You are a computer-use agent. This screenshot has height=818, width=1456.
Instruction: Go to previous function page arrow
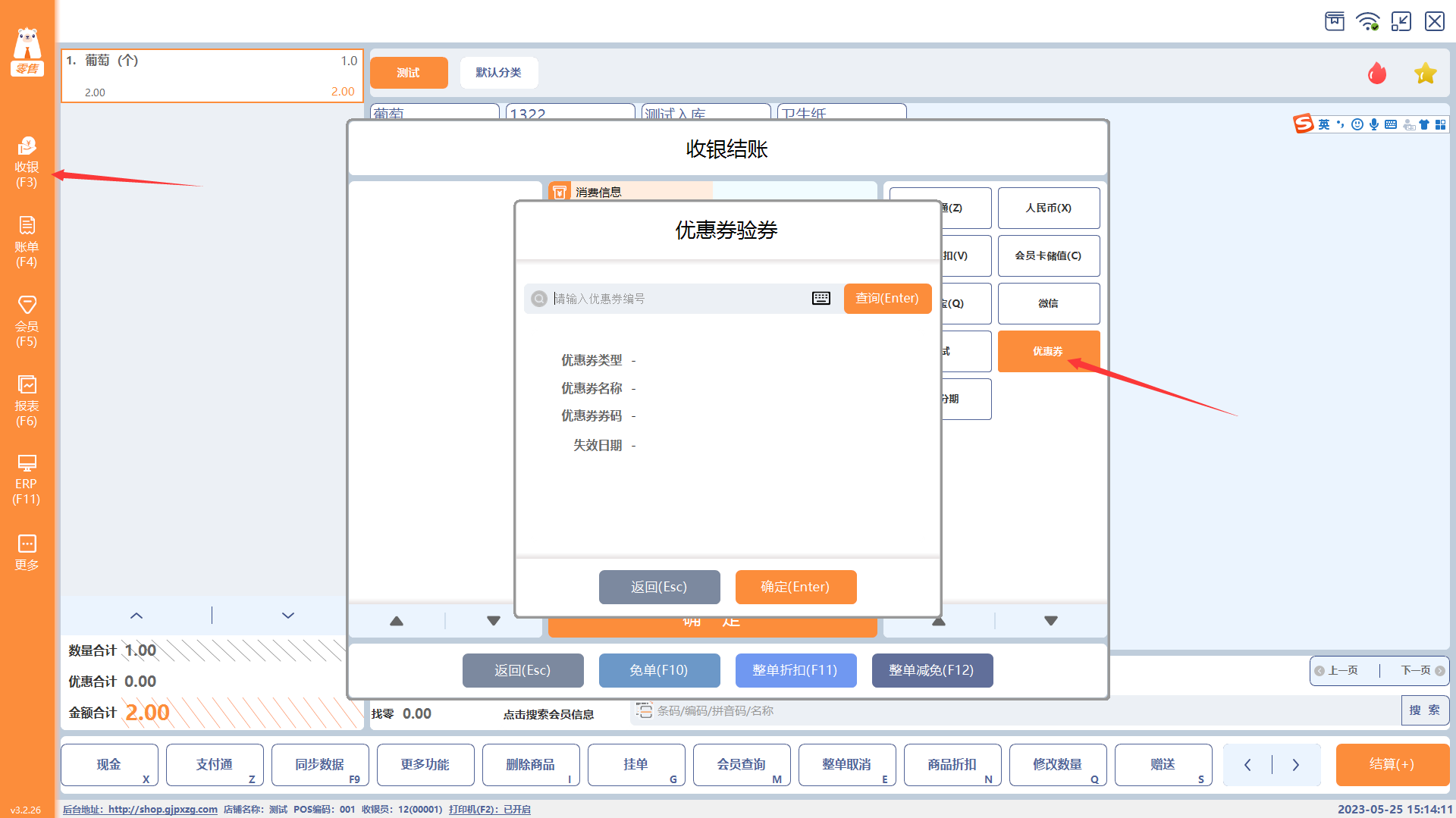pyautogui.click(x=1247, y=765)
